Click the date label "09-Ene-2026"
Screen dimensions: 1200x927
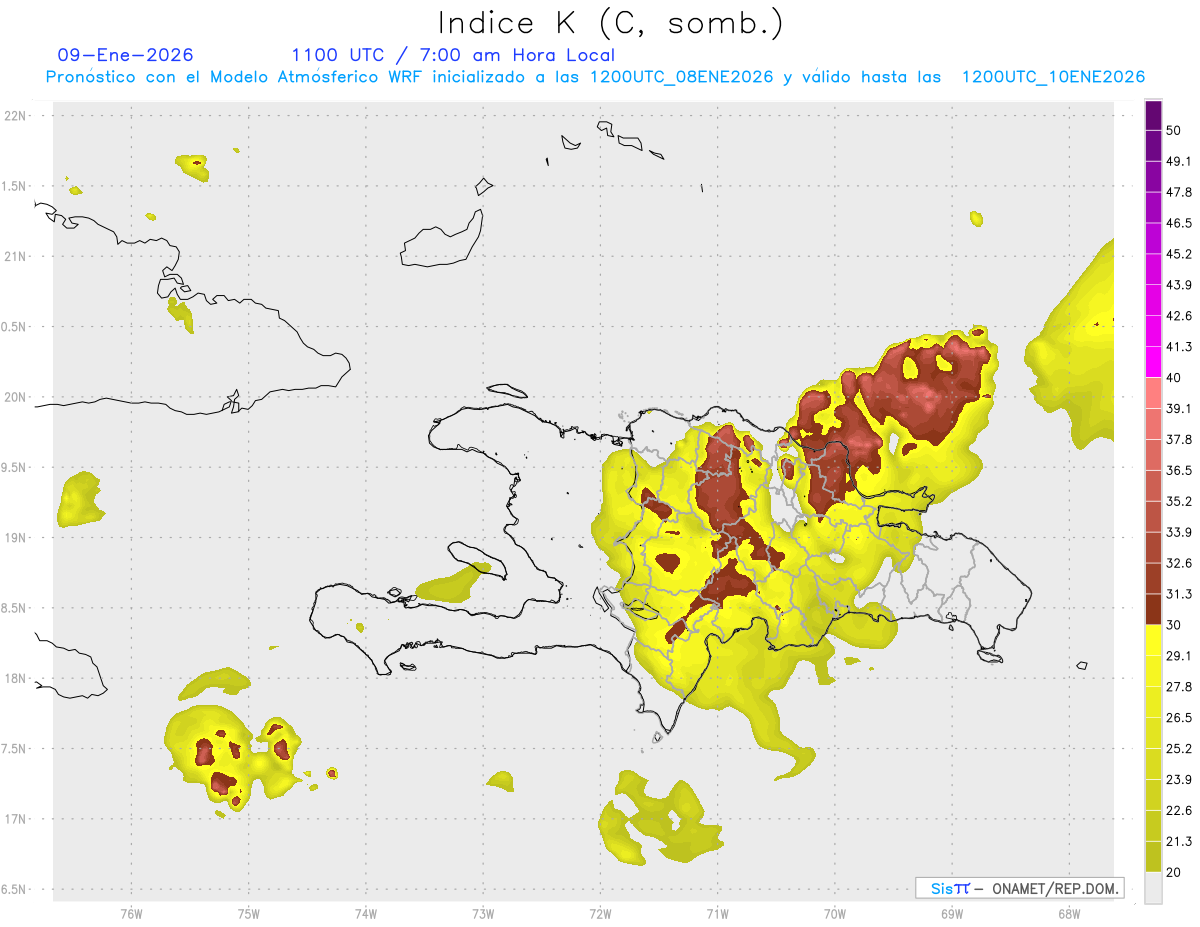(126, 55)
